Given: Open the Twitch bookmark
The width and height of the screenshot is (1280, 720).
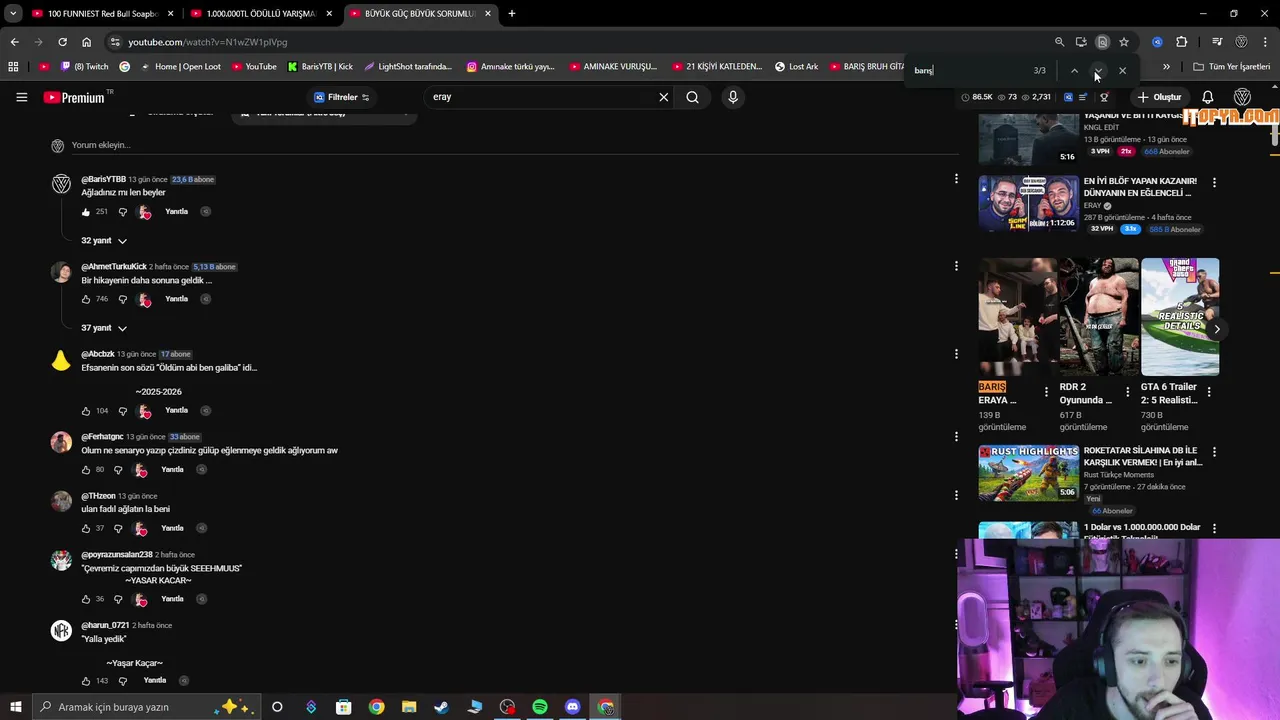Looking at the screenshot, I should (x=85, y=67).
